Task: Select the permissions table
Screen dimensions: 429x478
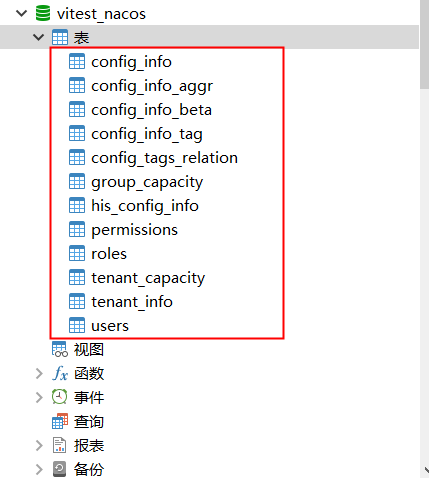Action: [134, 230]
